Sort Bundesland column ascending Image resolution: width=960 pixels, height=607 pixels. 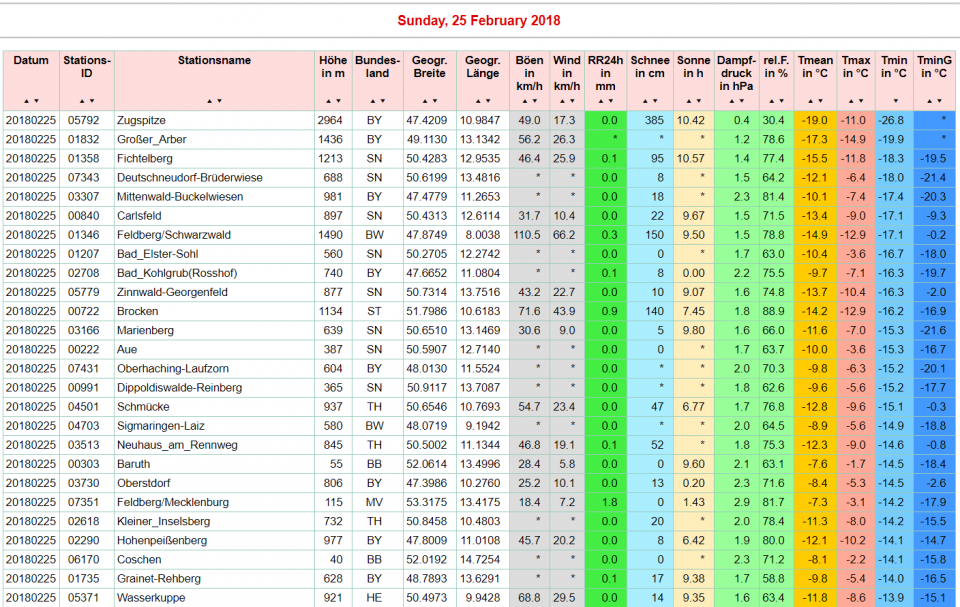372,101
